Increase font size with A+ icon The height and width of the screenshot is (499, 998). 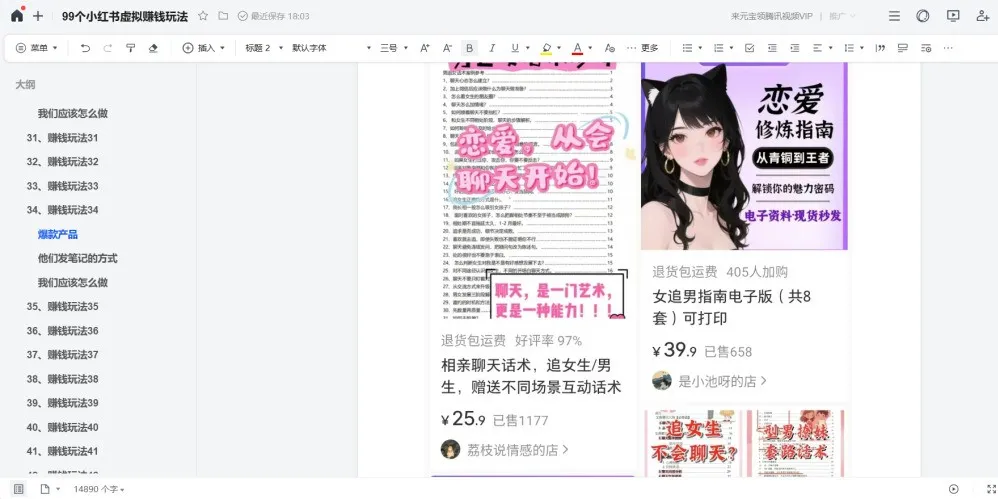pos(425,48)
